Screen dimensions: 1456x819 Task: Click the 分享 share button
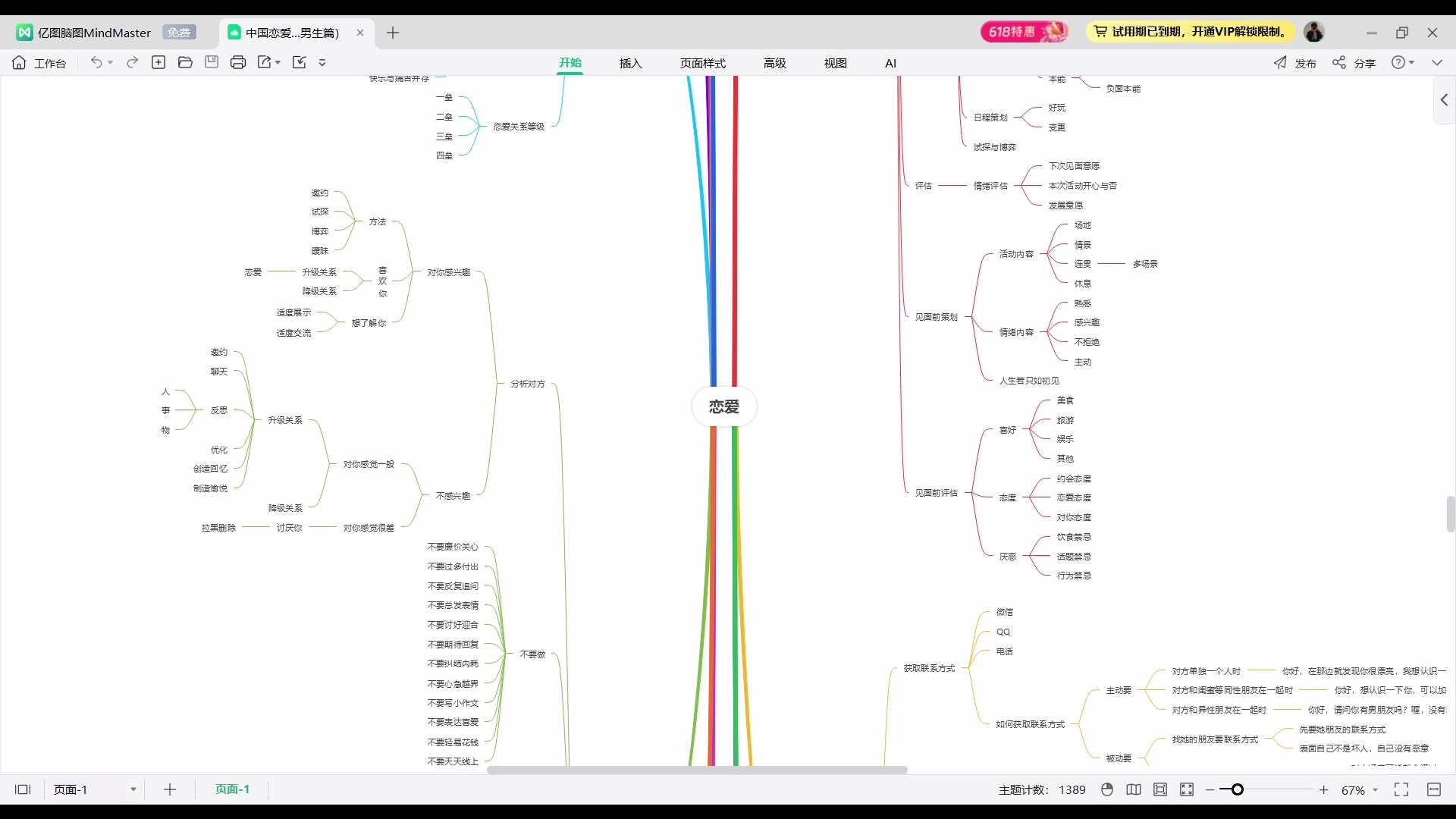tap(1354, 63)
